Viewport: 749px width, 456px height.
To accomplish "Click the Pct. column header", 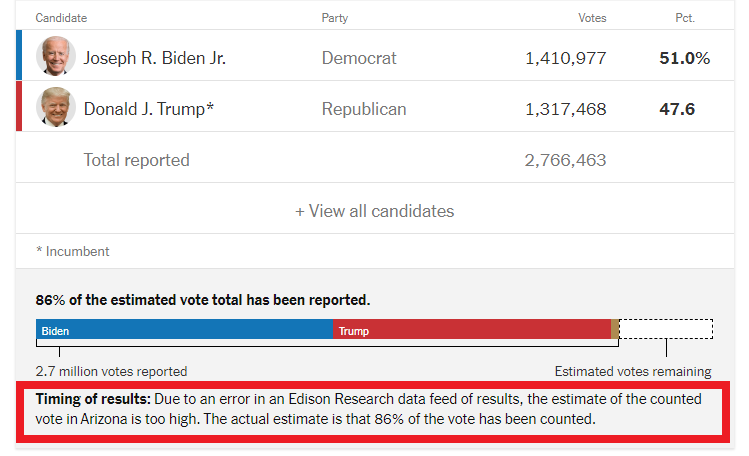I will tap(685, 18).
